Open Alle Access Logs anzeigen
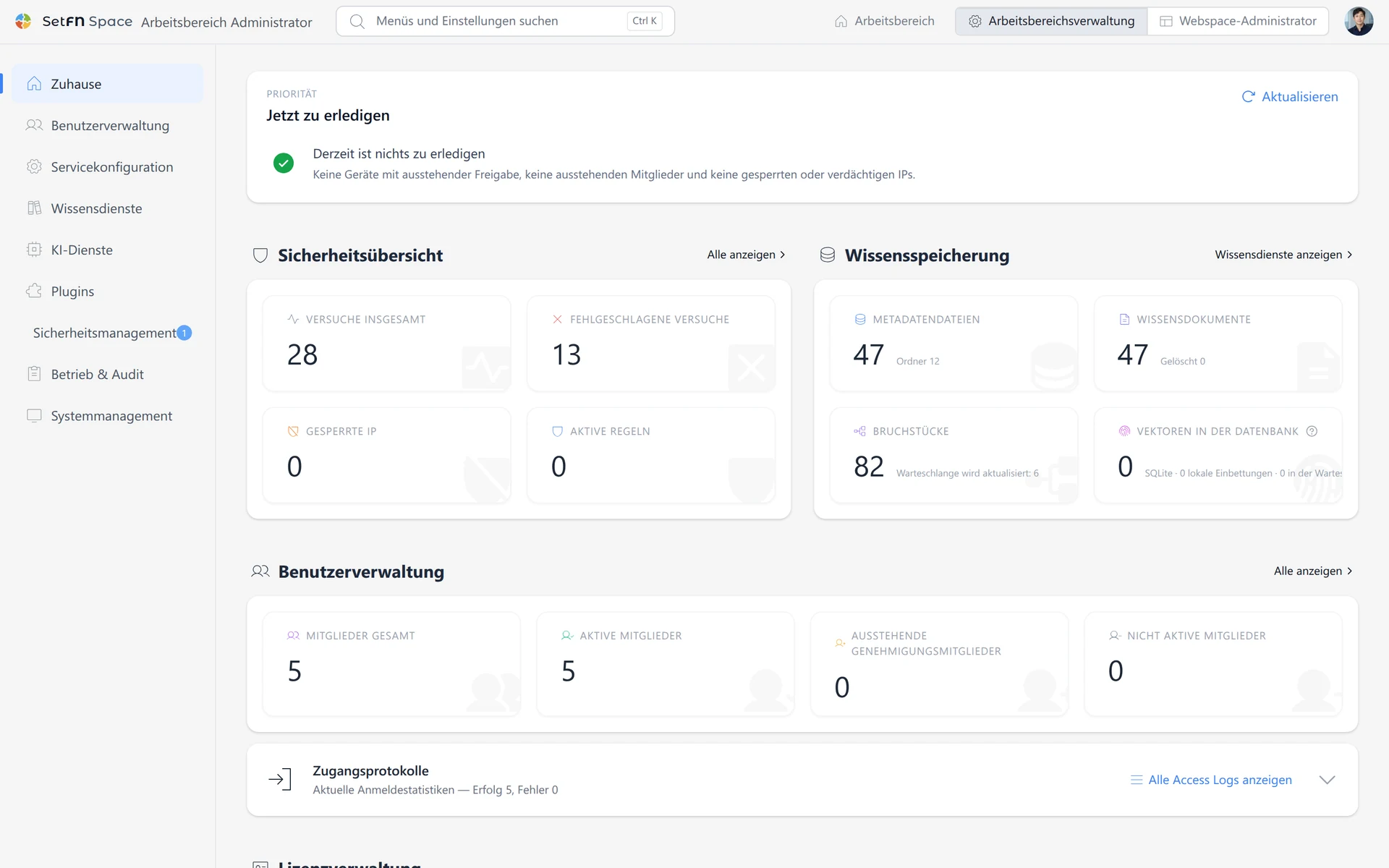This screenshot has height=868, width=1389. pos(1211,780)
